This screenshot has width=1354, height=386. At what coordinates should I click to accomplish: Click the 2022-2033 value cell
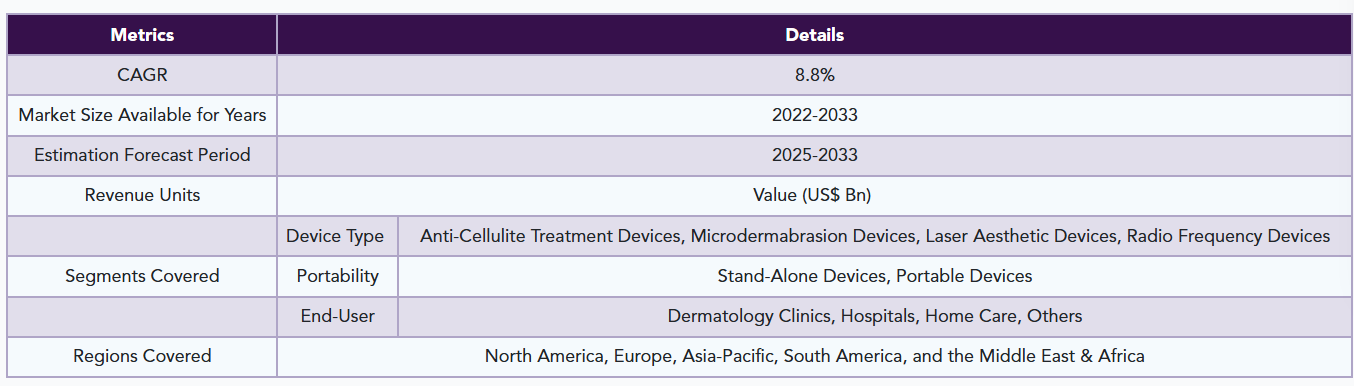pos(815,115)
